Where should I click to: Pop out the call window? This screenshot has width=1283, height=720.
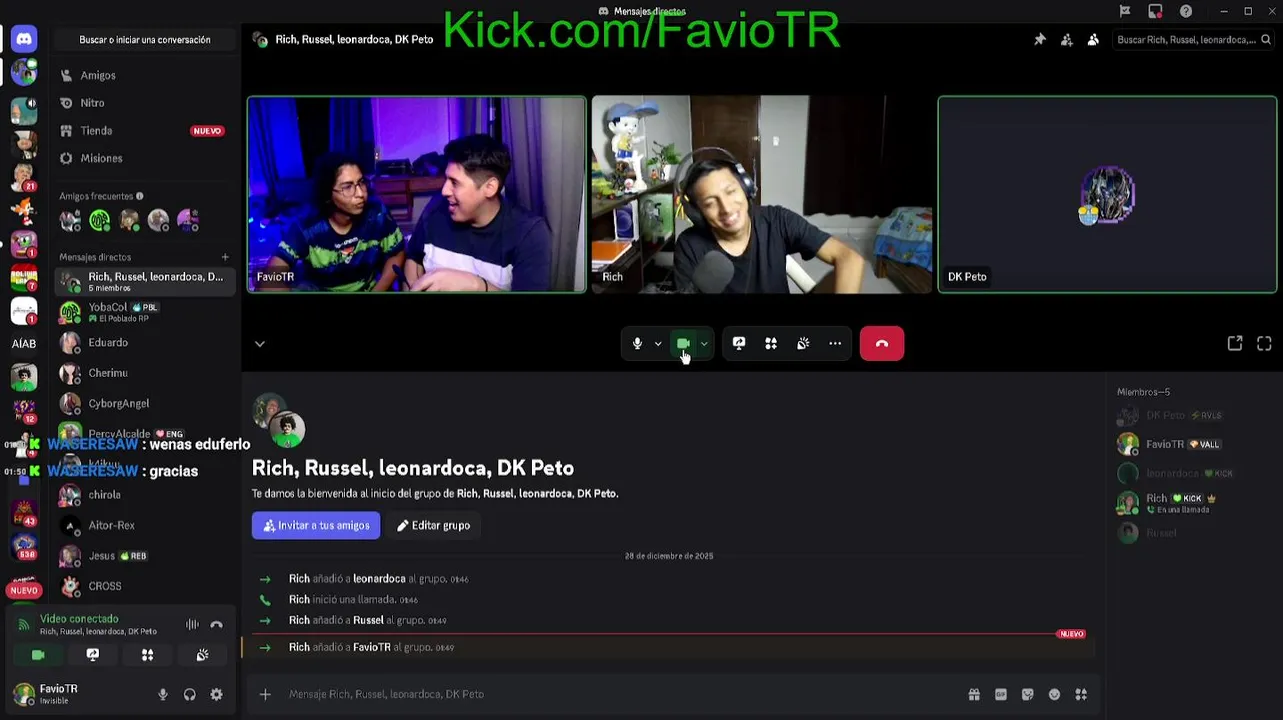click(1235, 343)
